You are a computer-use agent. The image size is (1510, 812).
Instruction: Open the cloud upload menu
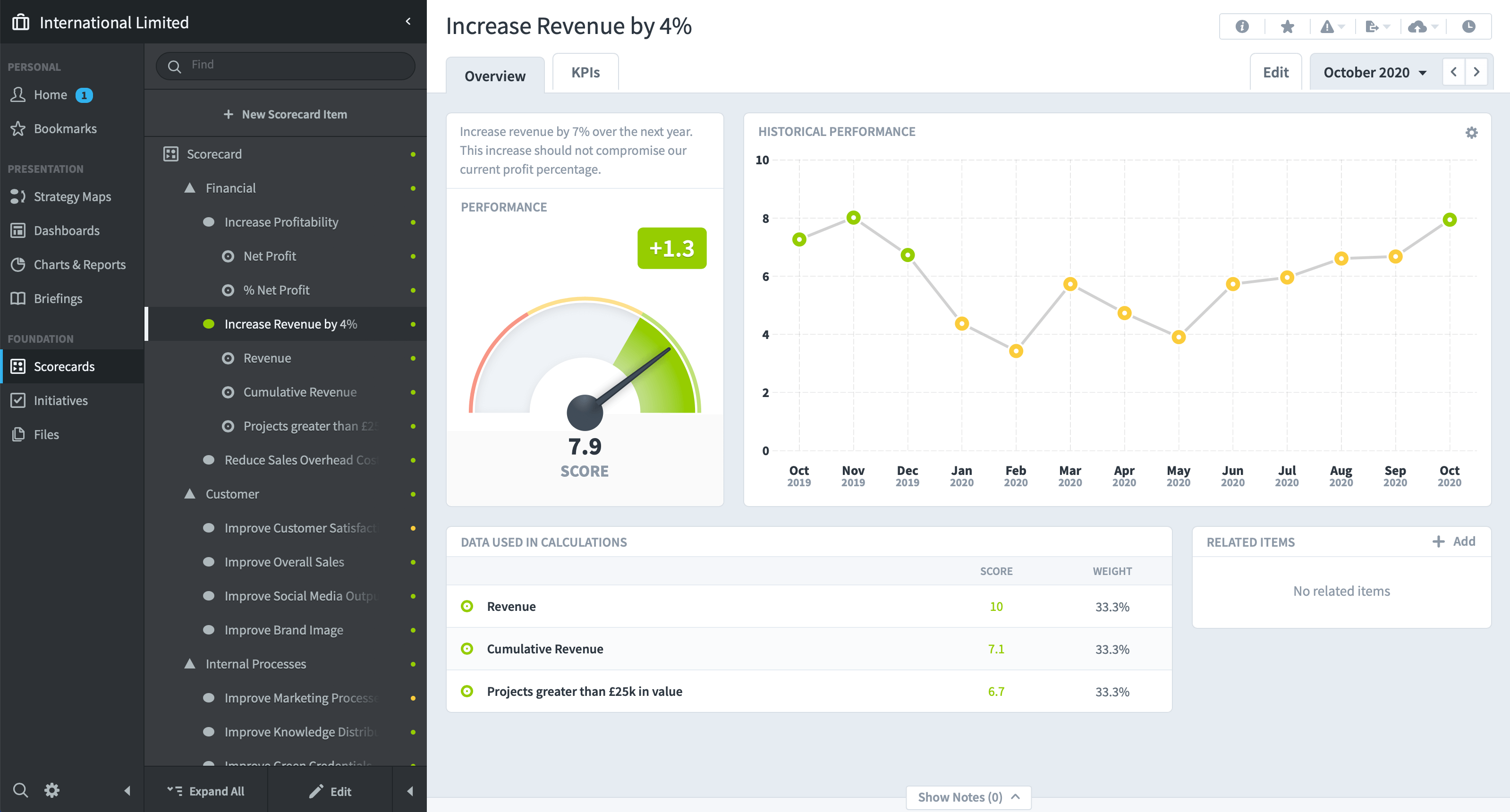point(1423,26)
